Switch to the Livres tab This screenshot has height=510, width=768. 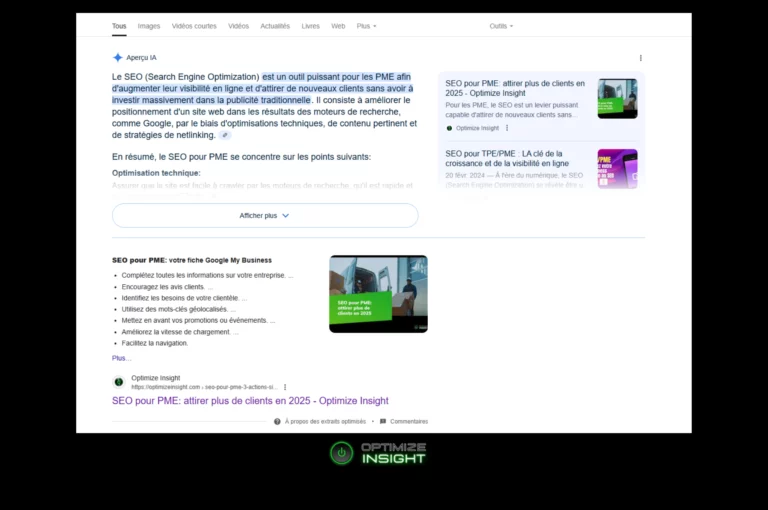click(x=311, y=26)
